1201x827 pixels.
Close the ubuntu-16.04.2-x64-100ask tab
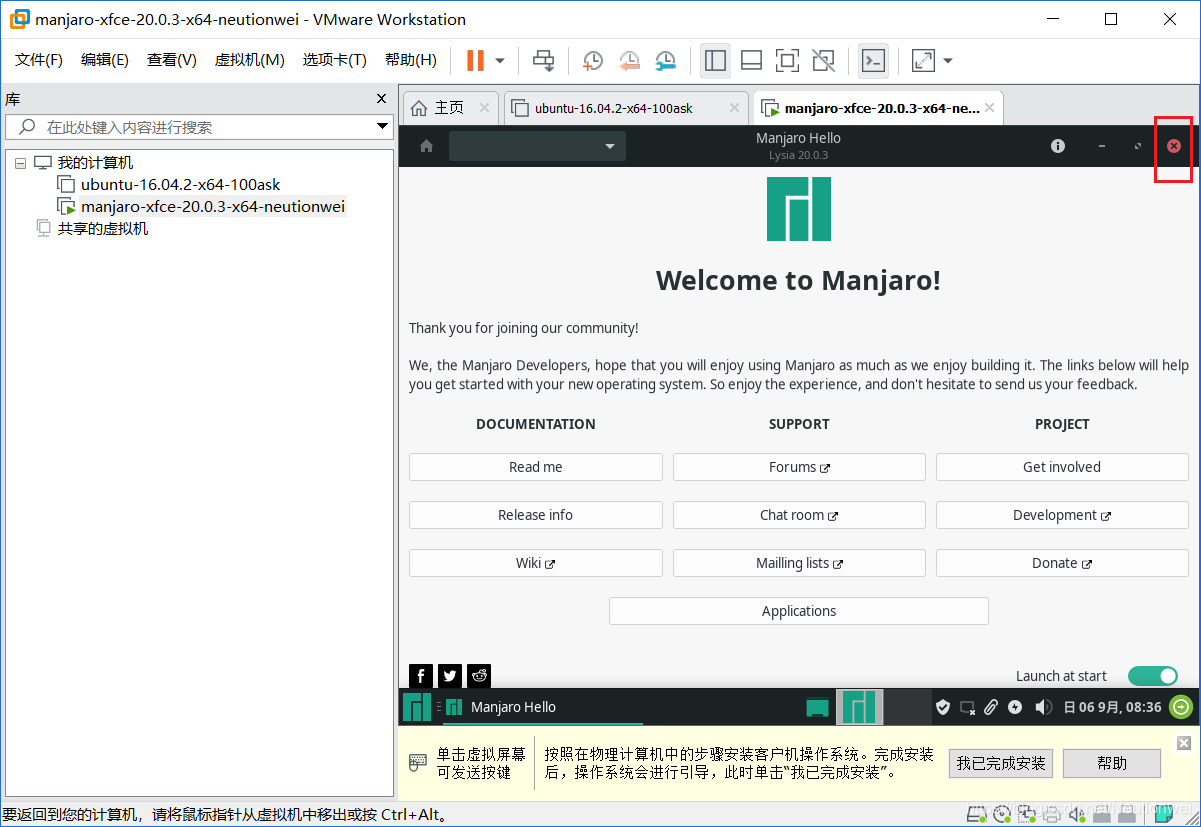pyautogui.click(x=735, y=108)
